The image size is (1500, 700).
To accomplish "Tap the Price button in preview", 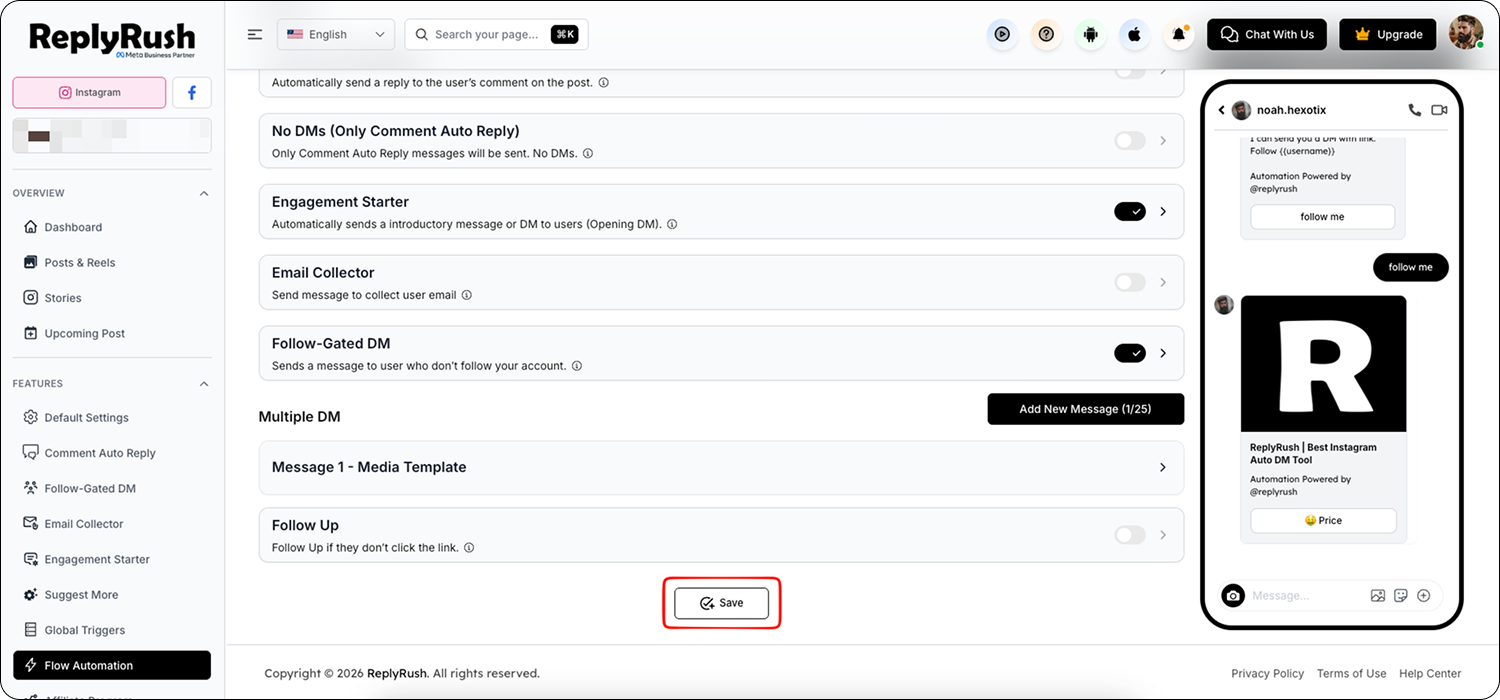I will pos(1323,521).
